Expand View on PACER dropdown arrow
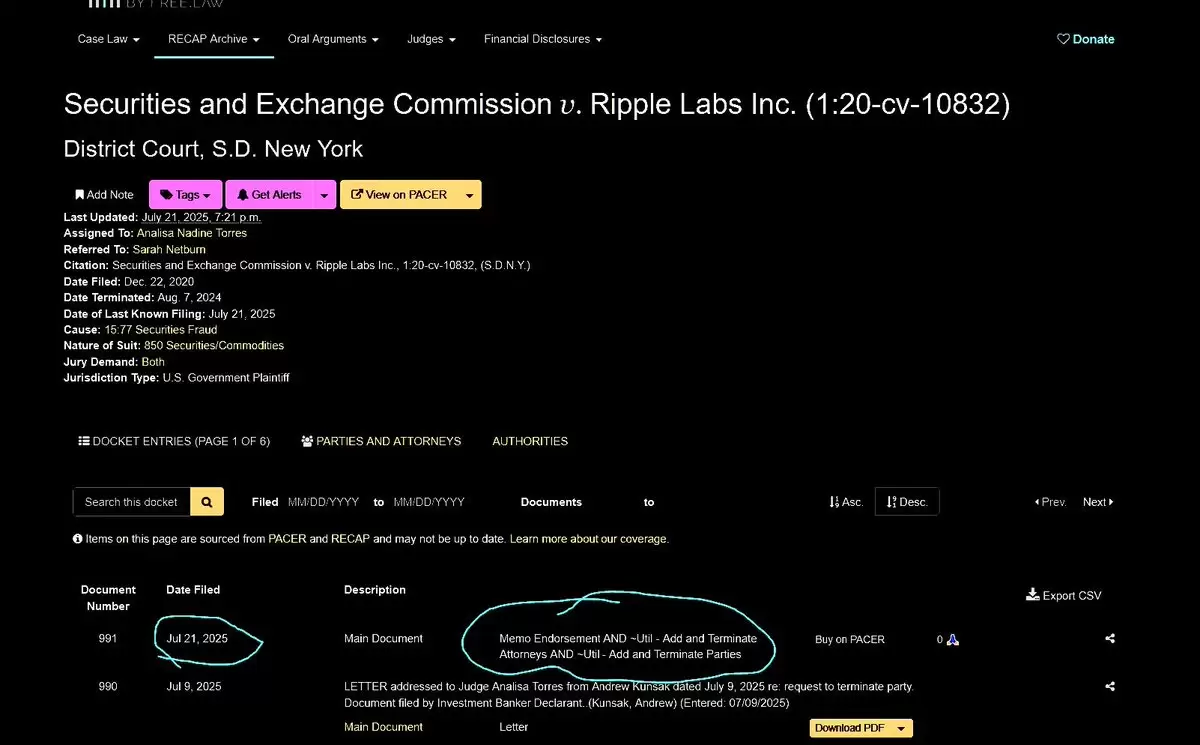This screenshot has height=745, width=1200. point(470,195)
